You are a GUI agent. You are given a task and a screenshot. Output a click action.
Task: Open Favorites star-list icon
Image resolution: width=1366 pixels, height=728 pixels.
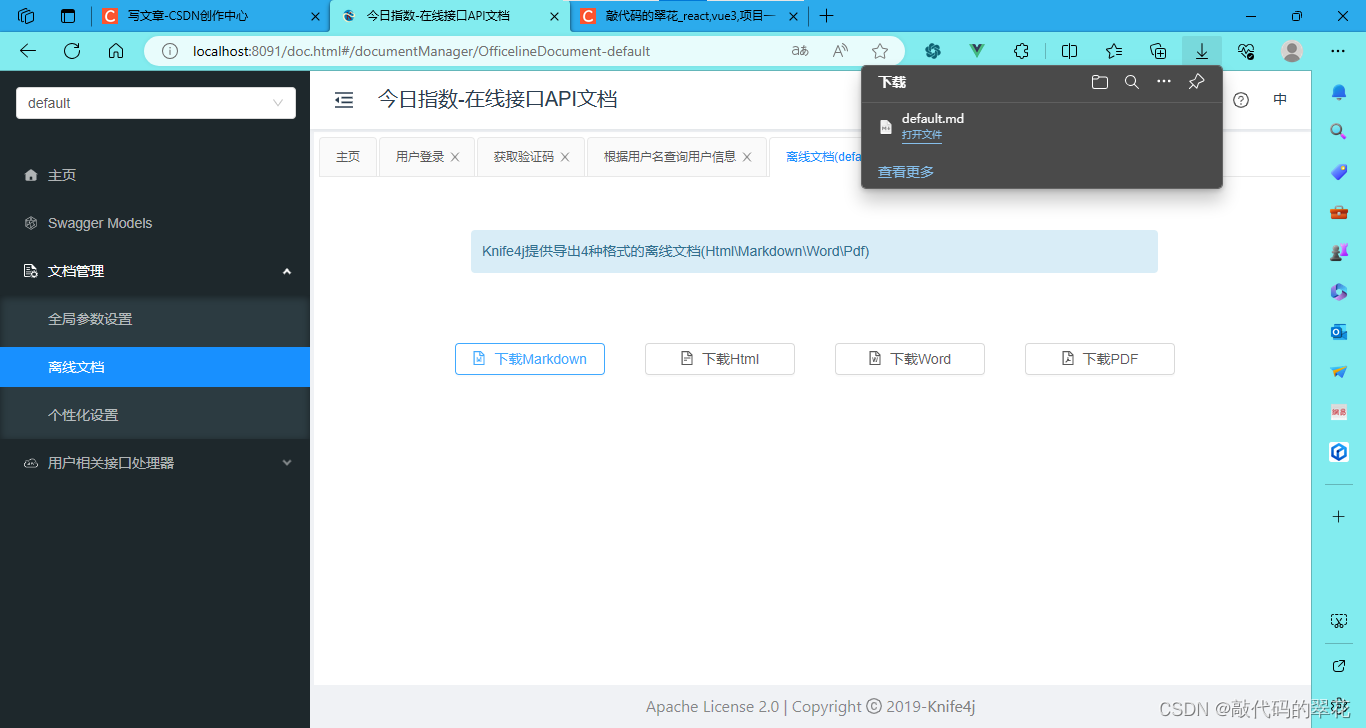pos(1114,51)
